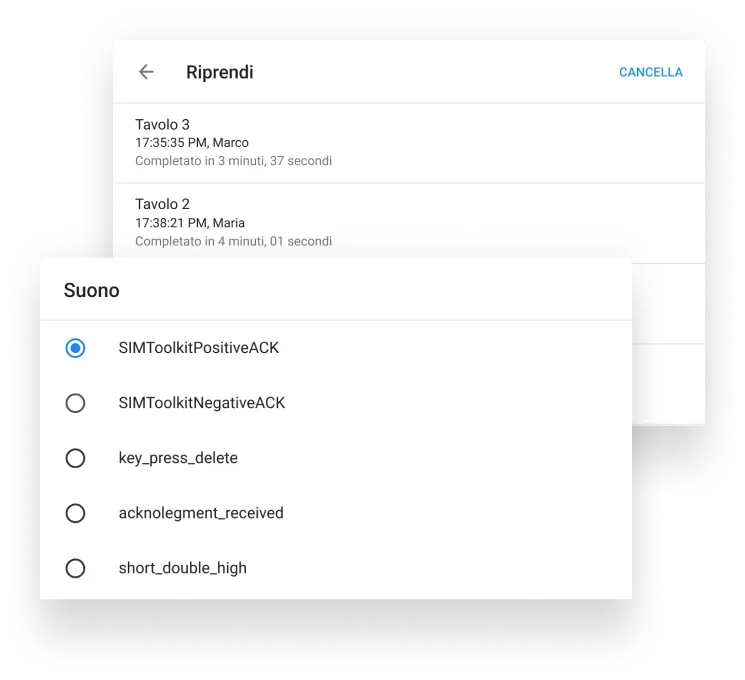
Task: Pick the short_double_high radio button
Action: pyautogui.click(x=75, y=568)
